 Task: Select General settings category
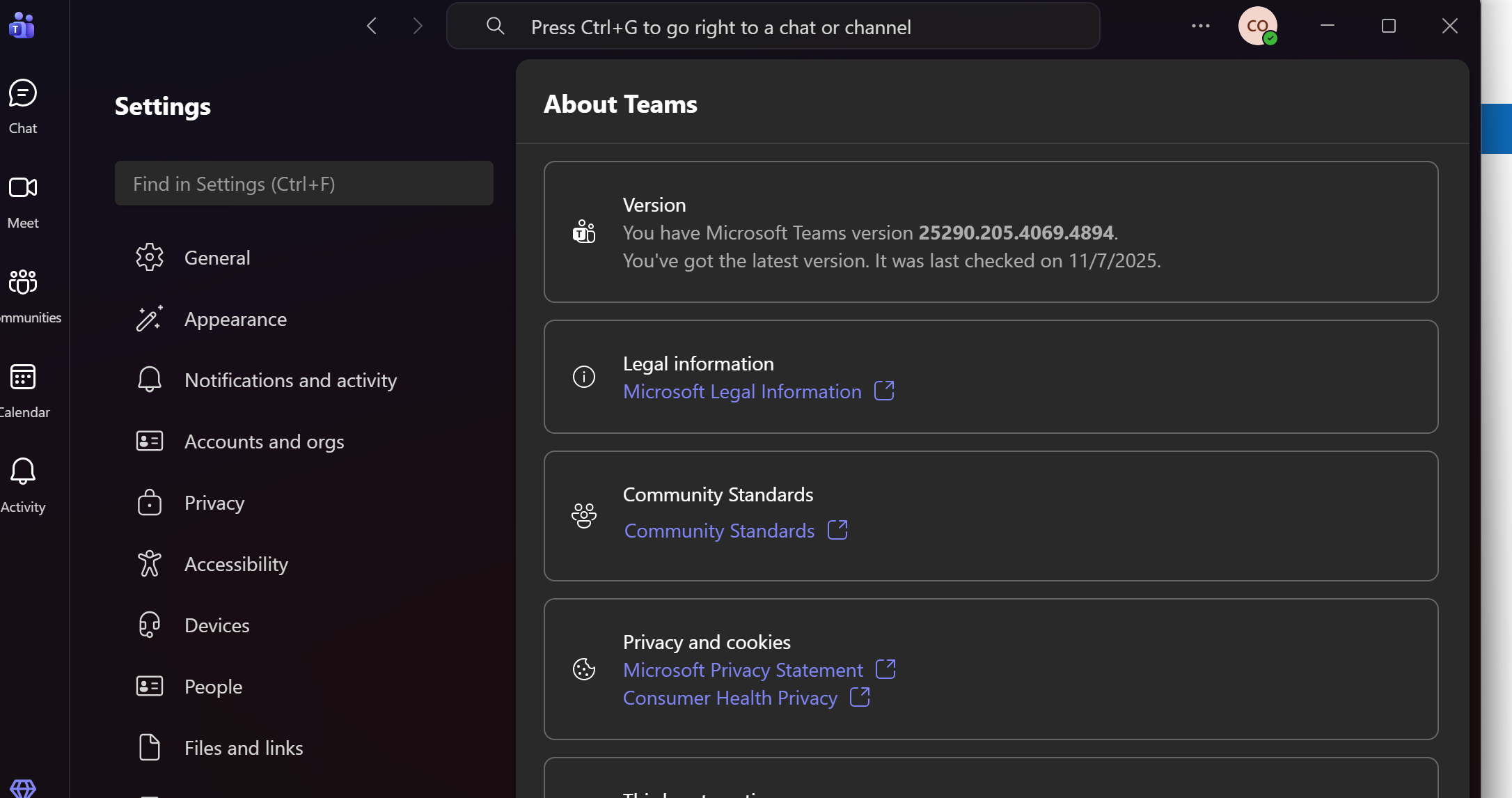216,258
